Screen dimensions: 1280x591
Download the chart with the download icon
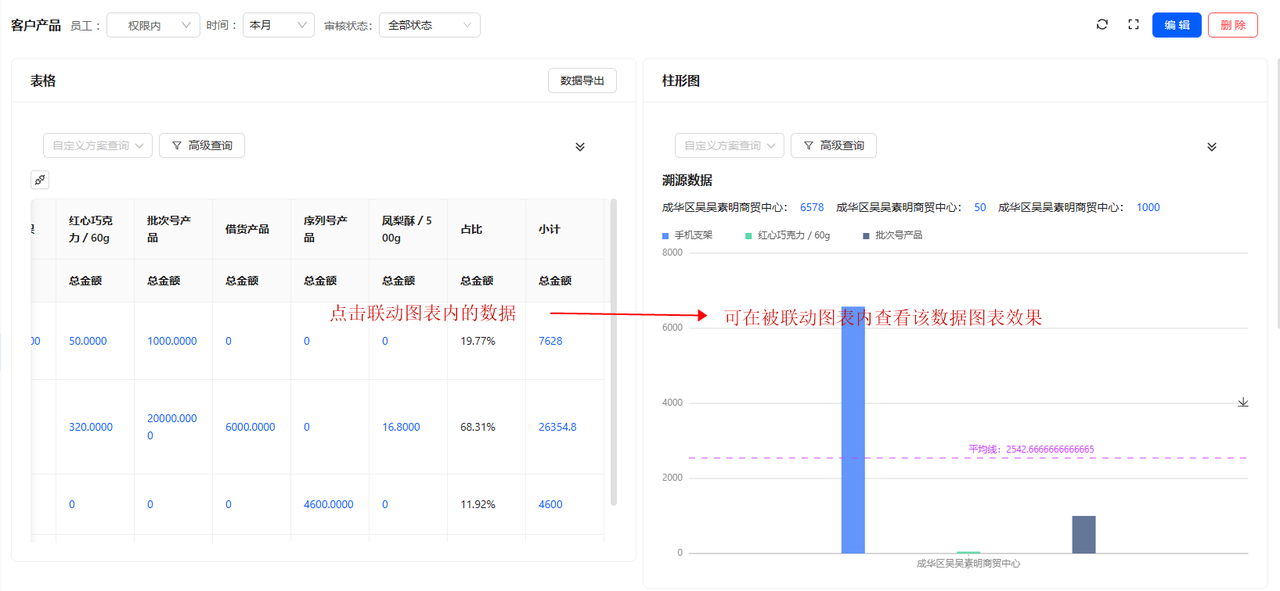click(x=1243, y=402)
